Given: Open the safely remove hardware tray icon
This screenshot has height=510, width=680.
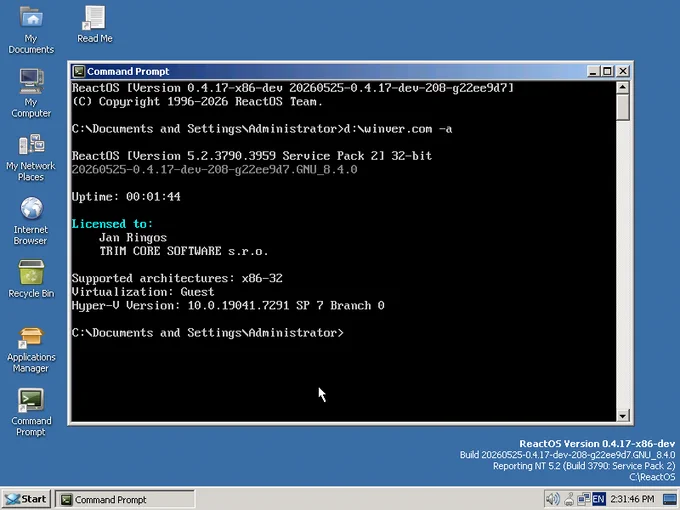Looking at the screenshot, I should (x=569, y=499).
